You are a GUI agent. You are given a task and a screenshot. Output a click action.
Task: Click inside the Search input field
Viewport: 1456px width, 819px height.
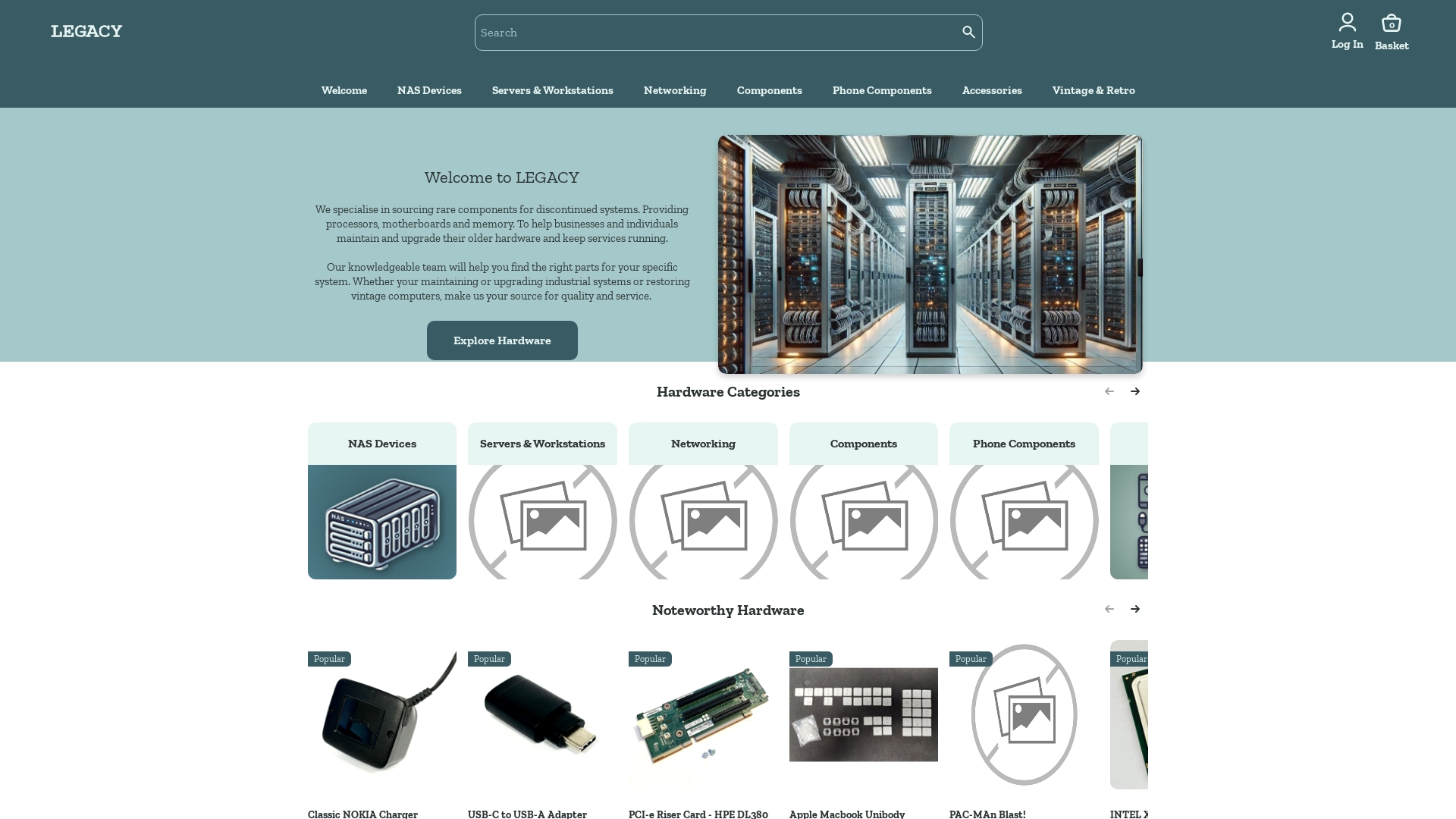[713, 32]
